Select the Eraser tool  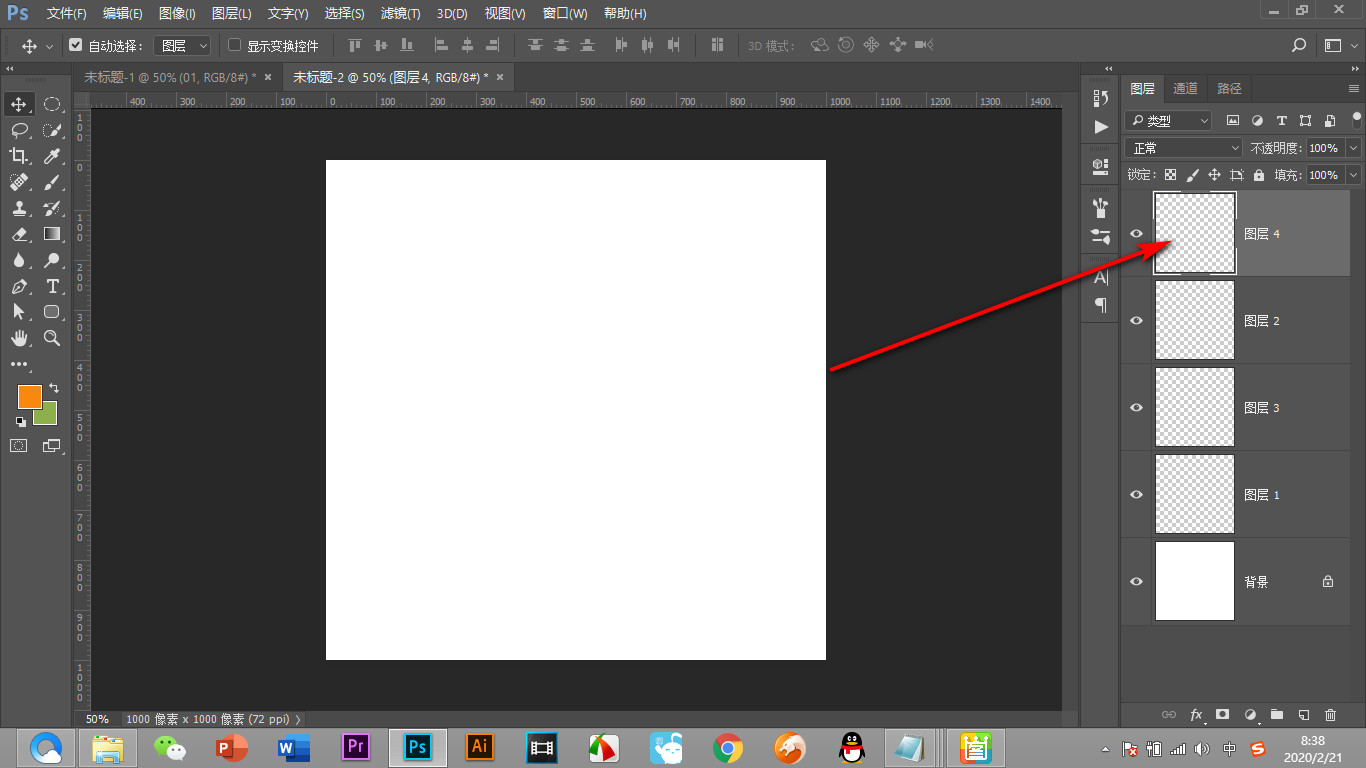pyautogui.click(x=19, y=234)
